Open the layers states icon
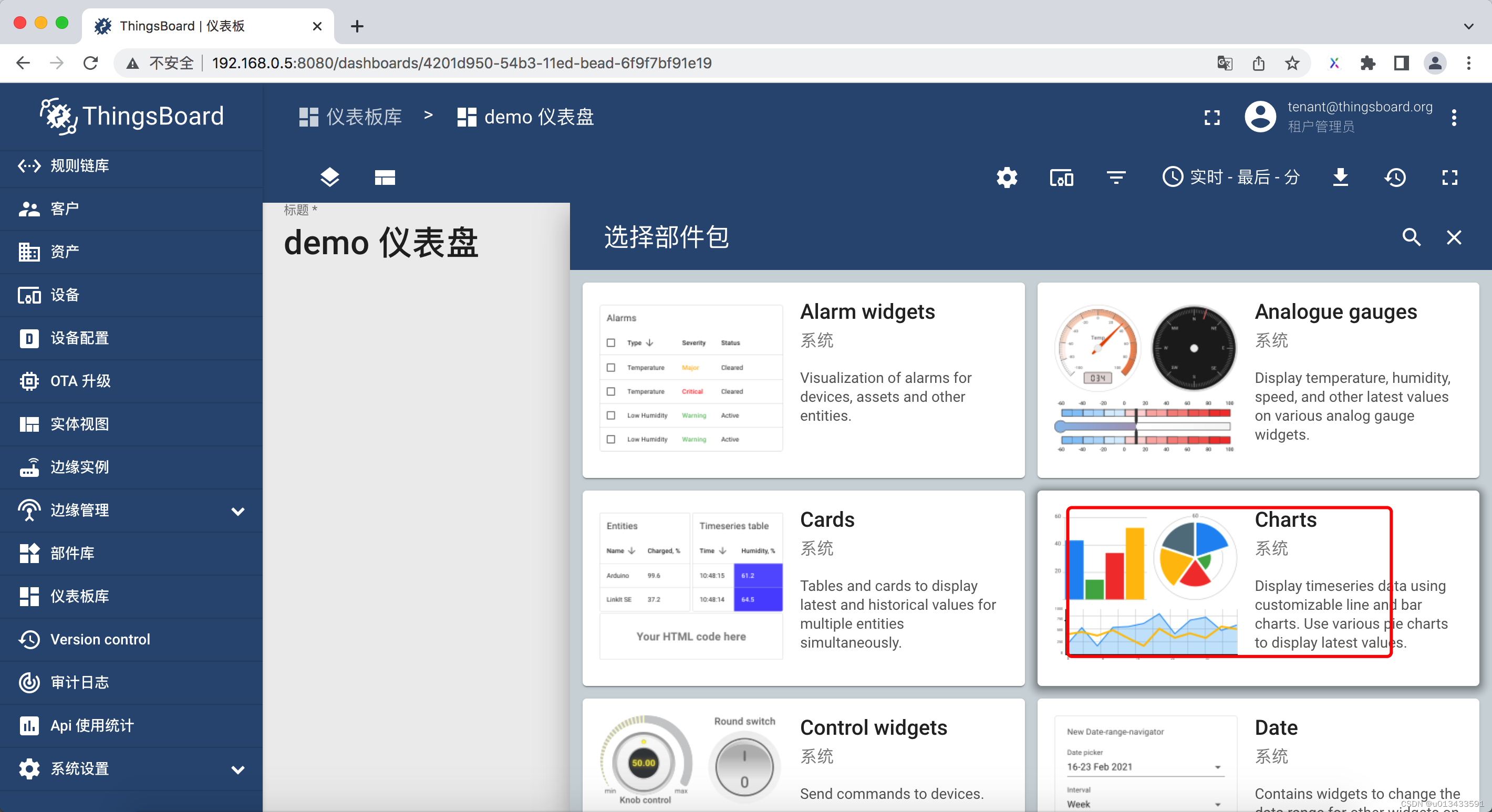Screen dimensions: 1492x812 329,177
